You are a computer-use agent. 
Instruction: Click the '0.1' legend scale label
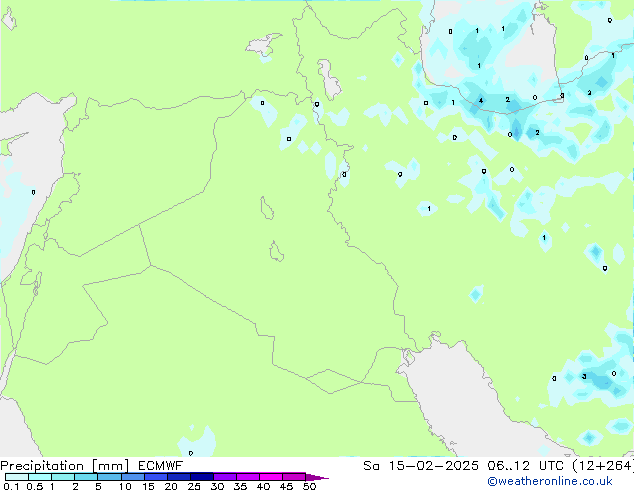11,486
